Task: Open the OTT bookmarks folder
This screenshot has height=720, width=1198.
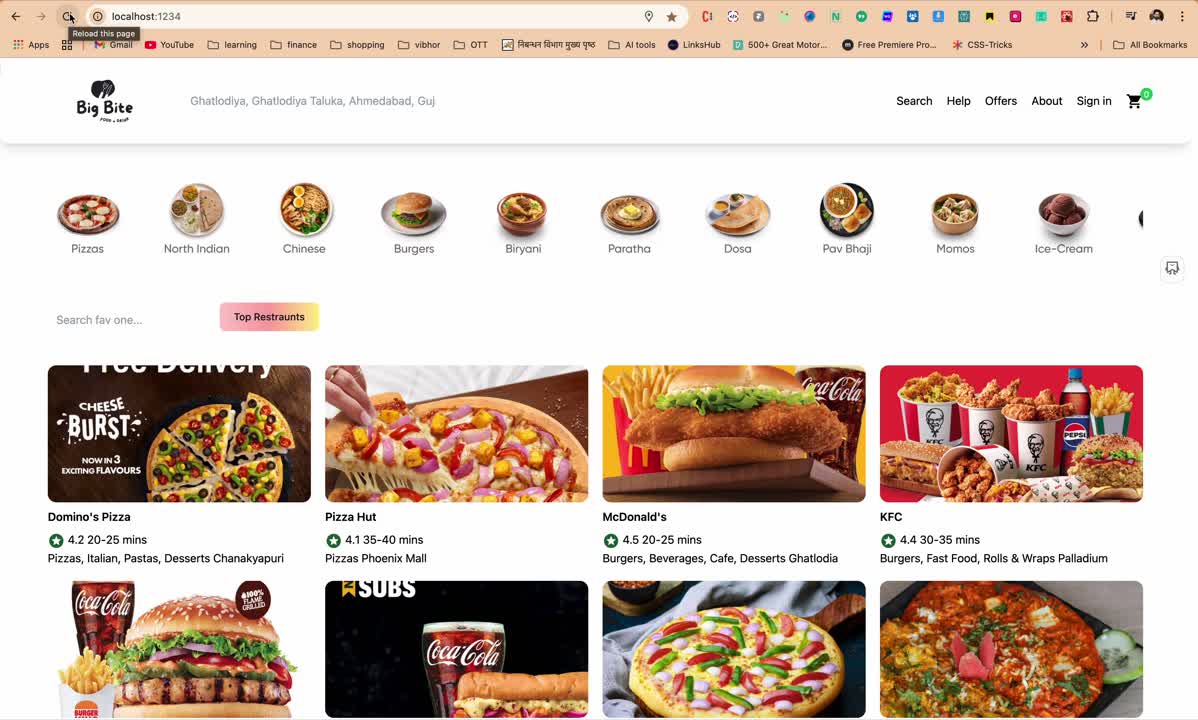Action: (470, 45)
